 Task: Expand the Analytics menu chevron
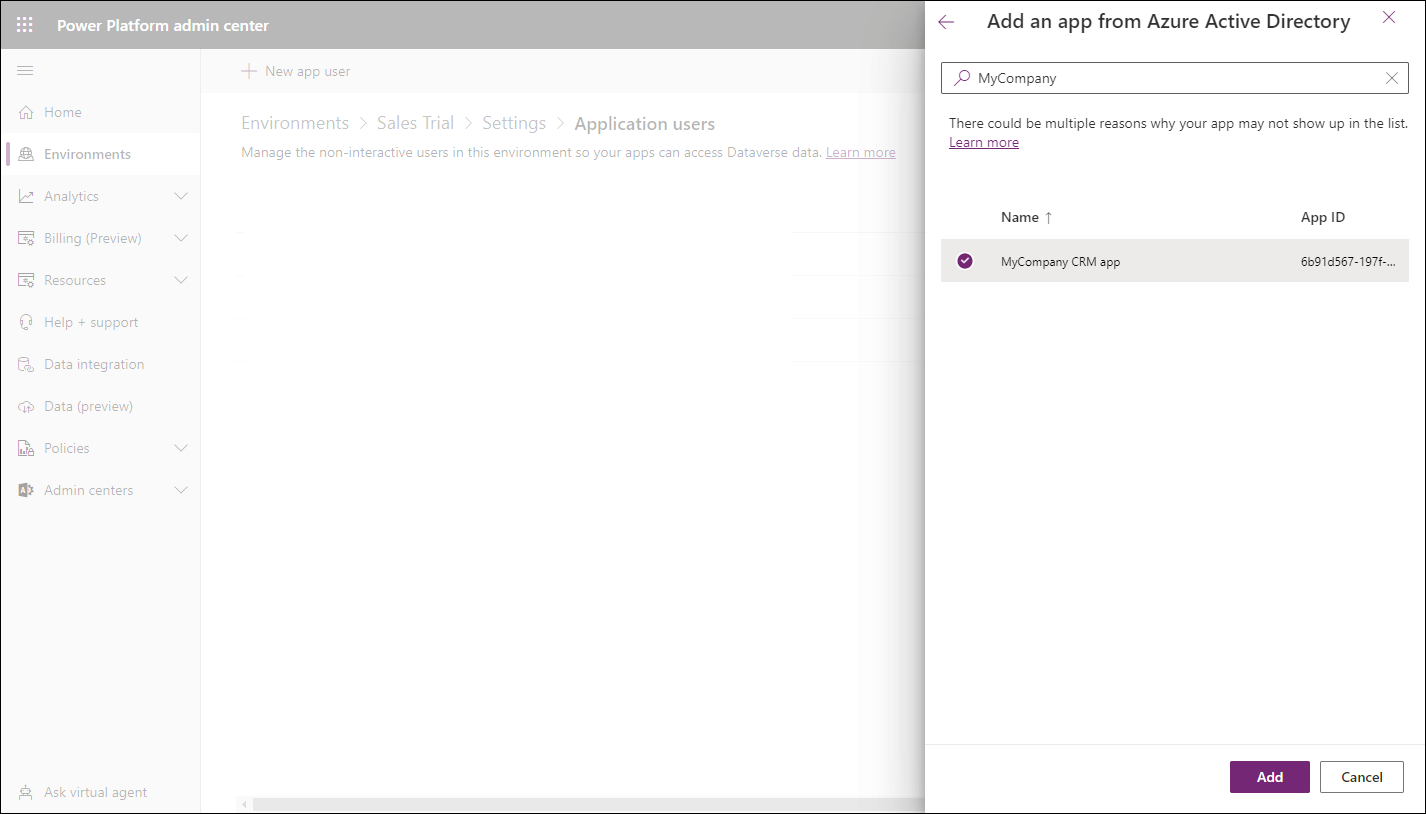(181, 196)
